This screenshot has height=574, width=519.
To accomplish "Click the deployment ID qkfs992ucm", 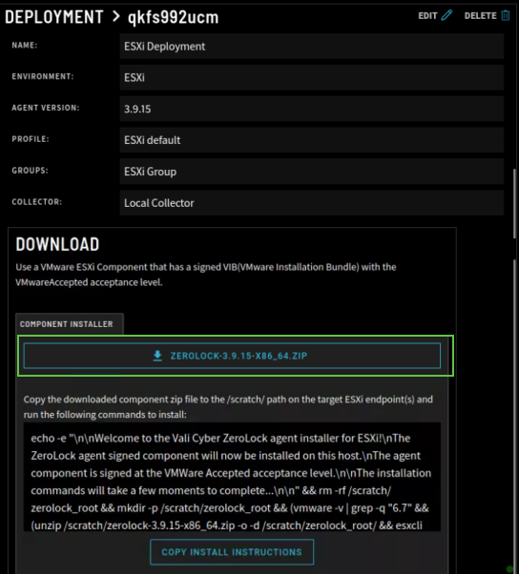I will point(173,17).
